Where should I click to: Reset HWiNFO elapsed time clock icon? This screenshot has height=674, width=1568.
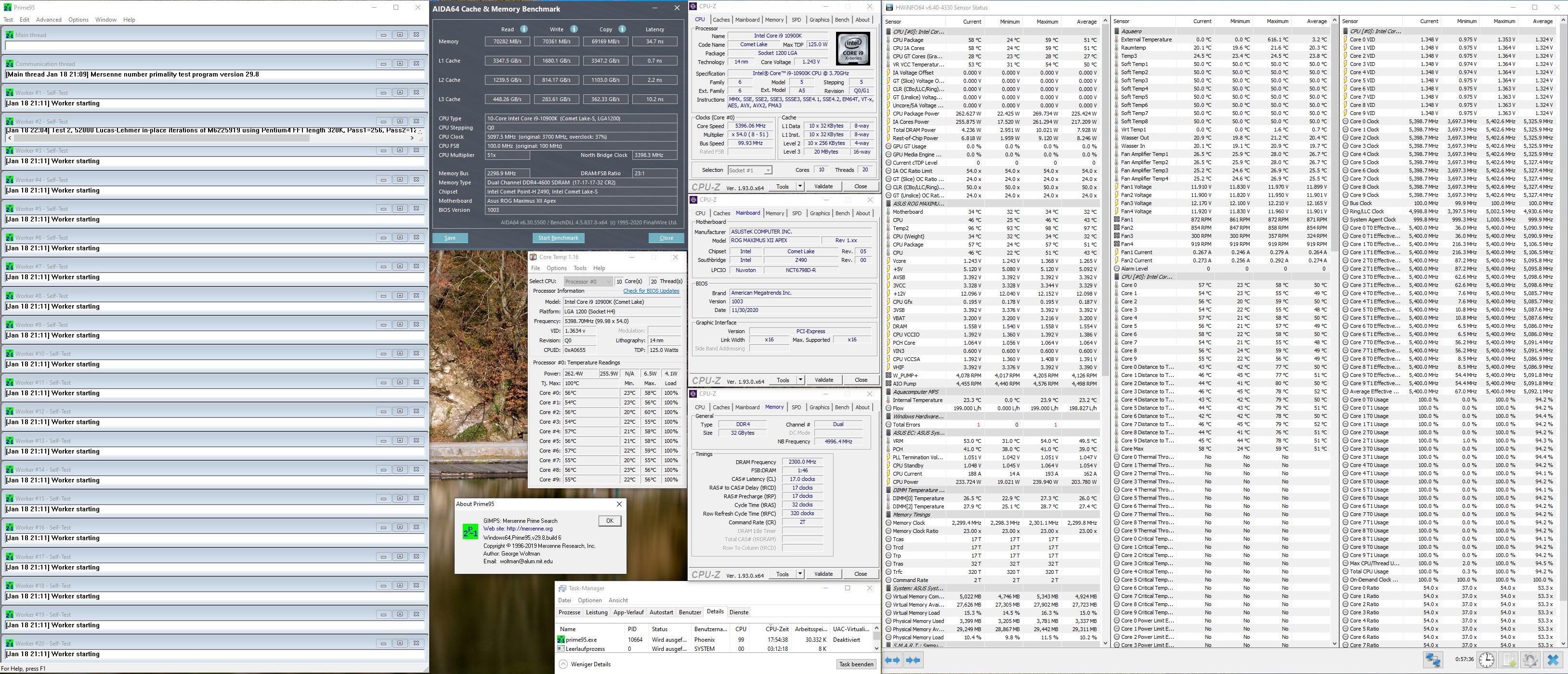[1486, 660]
